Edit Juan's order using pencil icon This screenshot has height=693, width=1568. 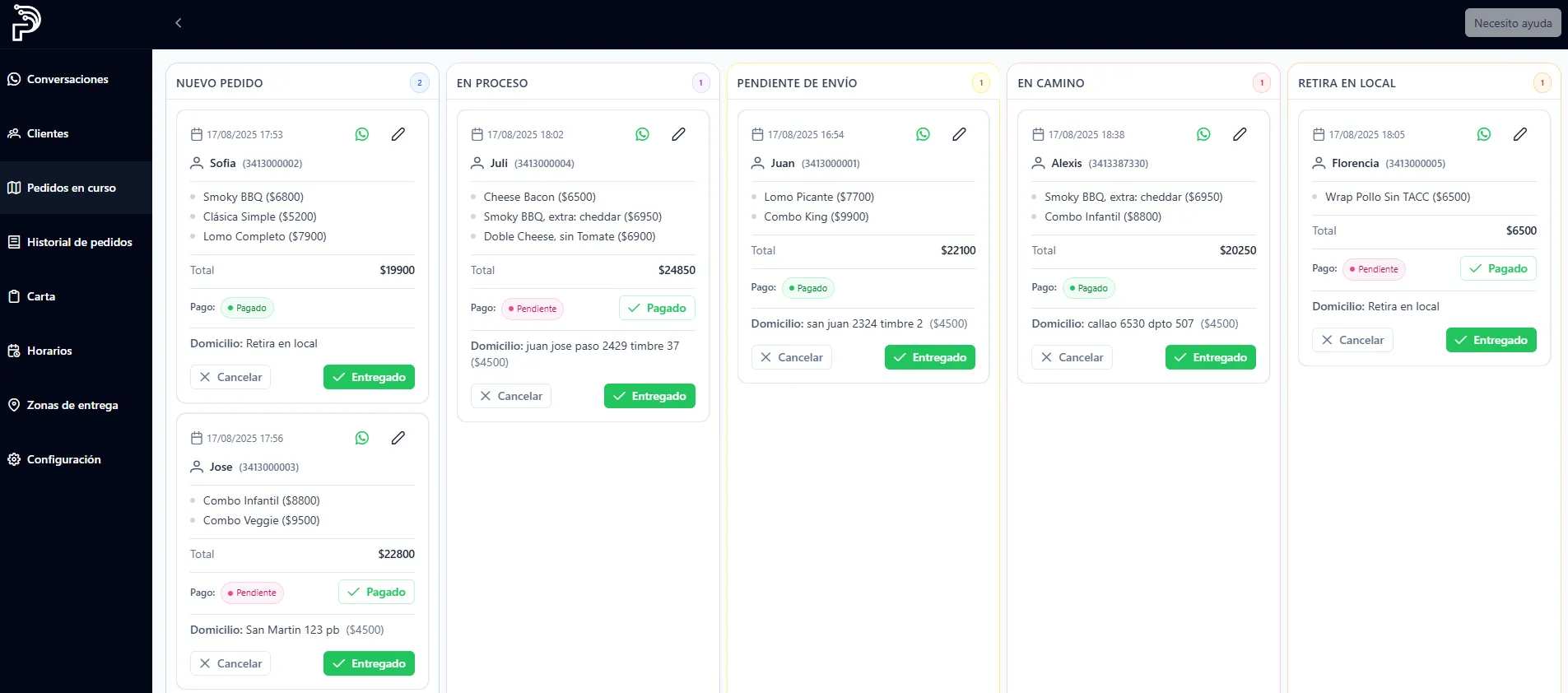coord(959,134)
